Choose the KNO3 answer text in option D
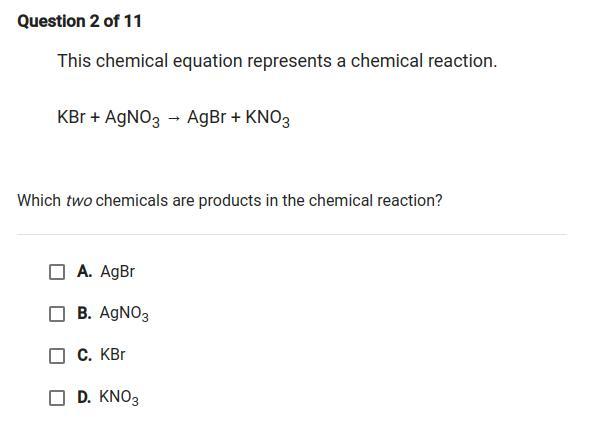Image resolution: width=600 pixels, height=428 pixels. [119, 397]
